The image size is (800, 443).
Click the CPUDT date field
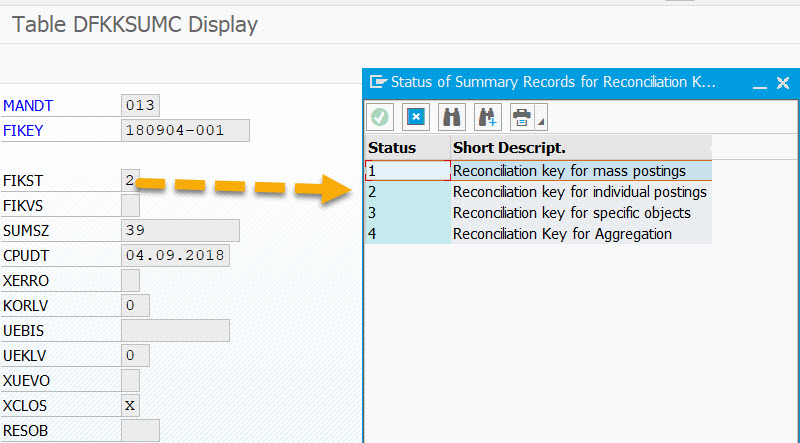(x=175, y=255)
